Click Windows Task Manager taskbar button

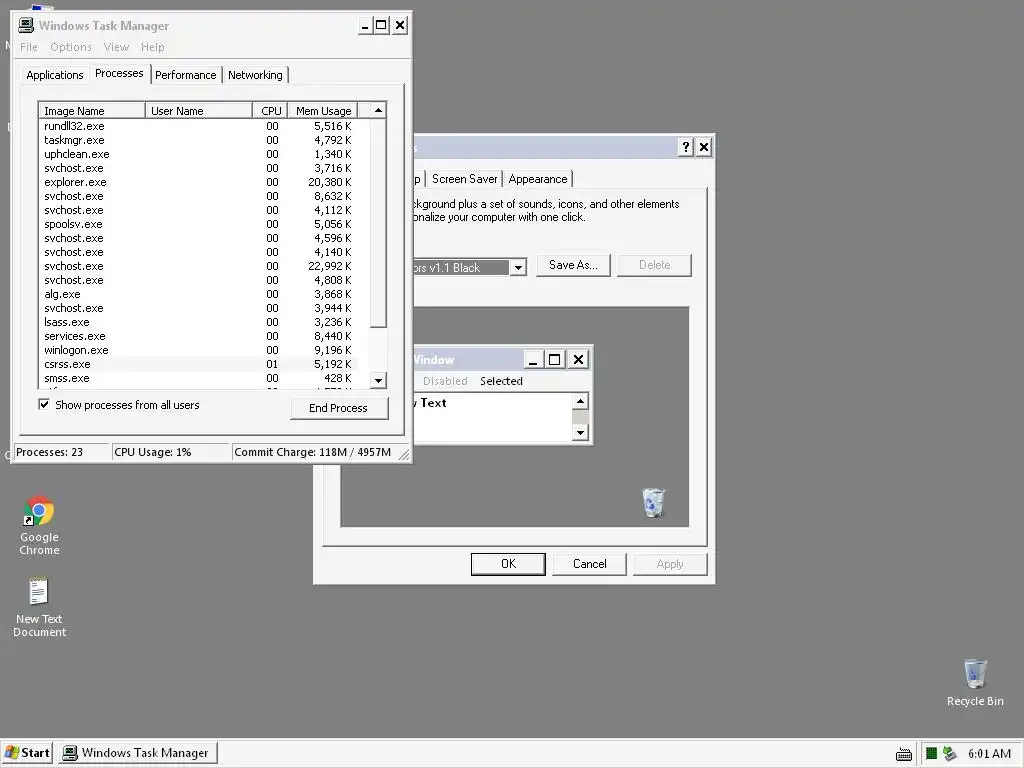coord(137,753)
